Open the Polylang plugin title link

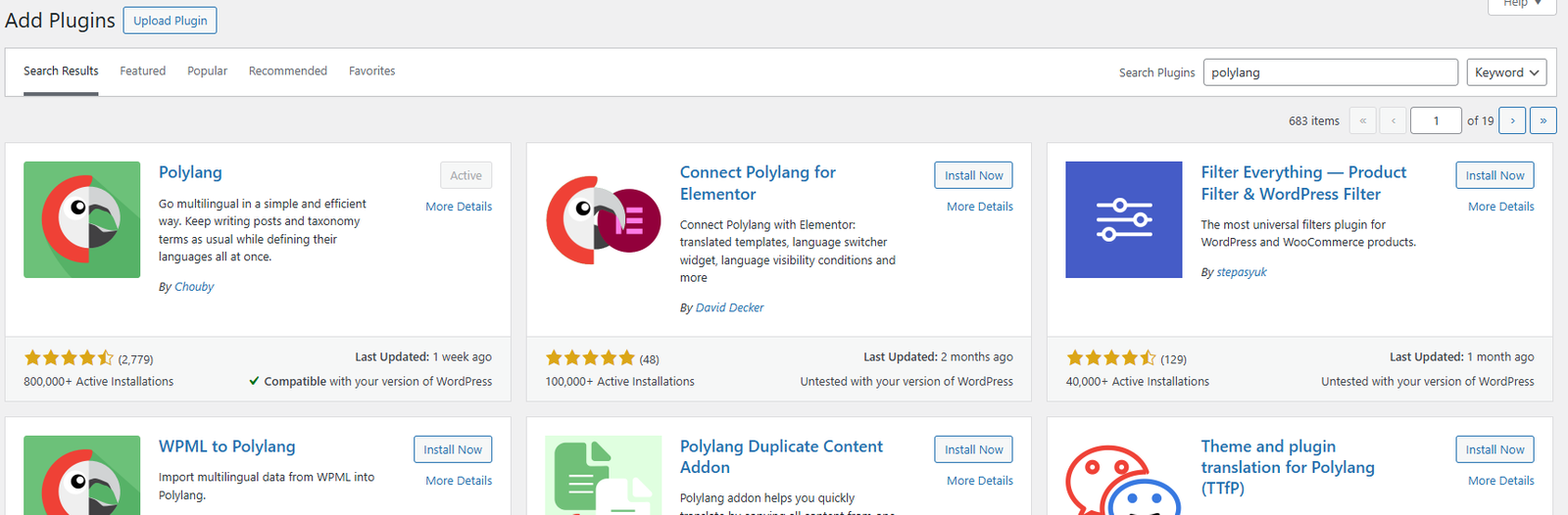tap(190, 172)
